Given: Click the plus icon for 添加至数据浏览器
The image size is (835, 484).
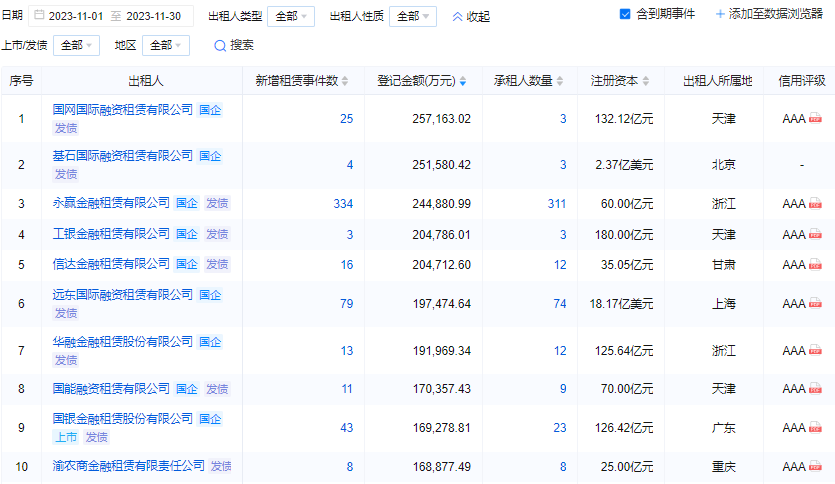Looking at the screenshot, I should pos(720,14).
